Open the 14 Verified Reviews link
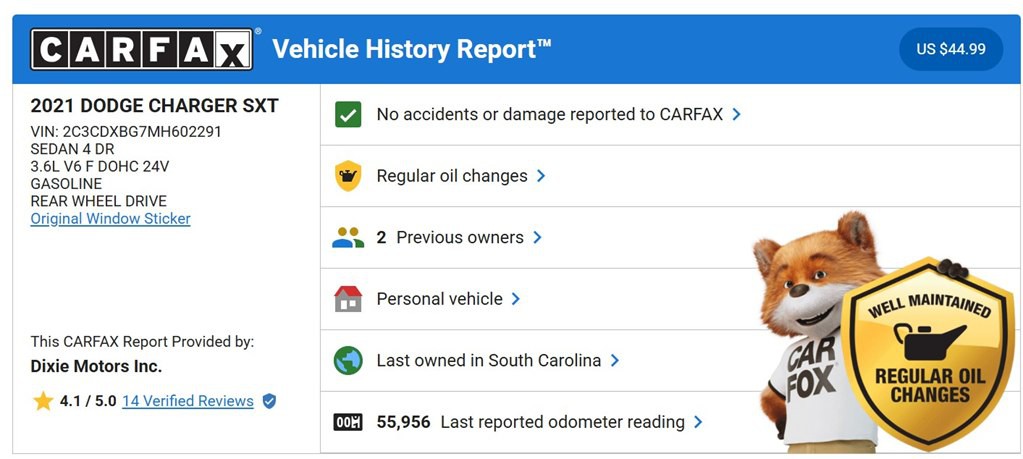 coord(188,401)
